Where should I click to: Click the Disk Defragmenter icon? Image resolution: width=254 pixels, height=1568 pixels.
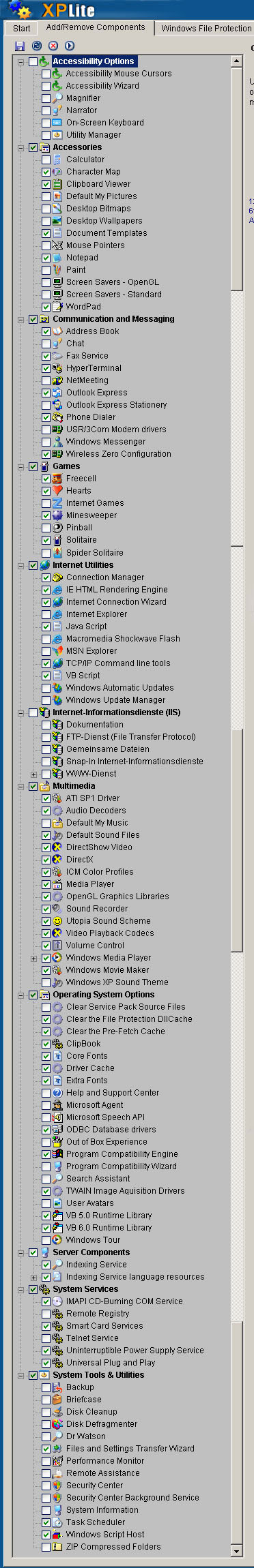tap(58, 1424)
